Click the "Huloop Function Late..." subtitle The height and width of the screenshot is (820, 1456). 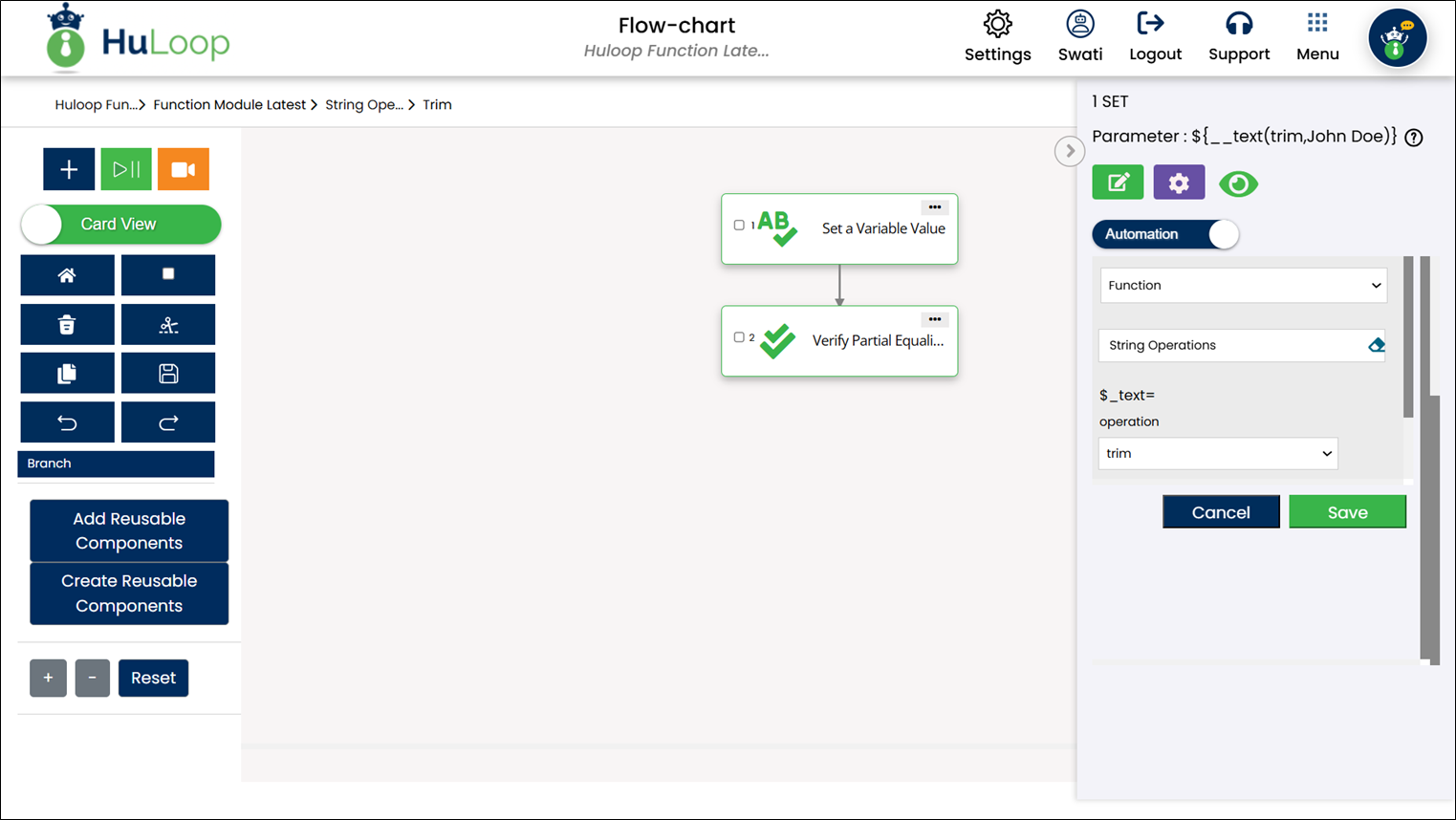677,51
